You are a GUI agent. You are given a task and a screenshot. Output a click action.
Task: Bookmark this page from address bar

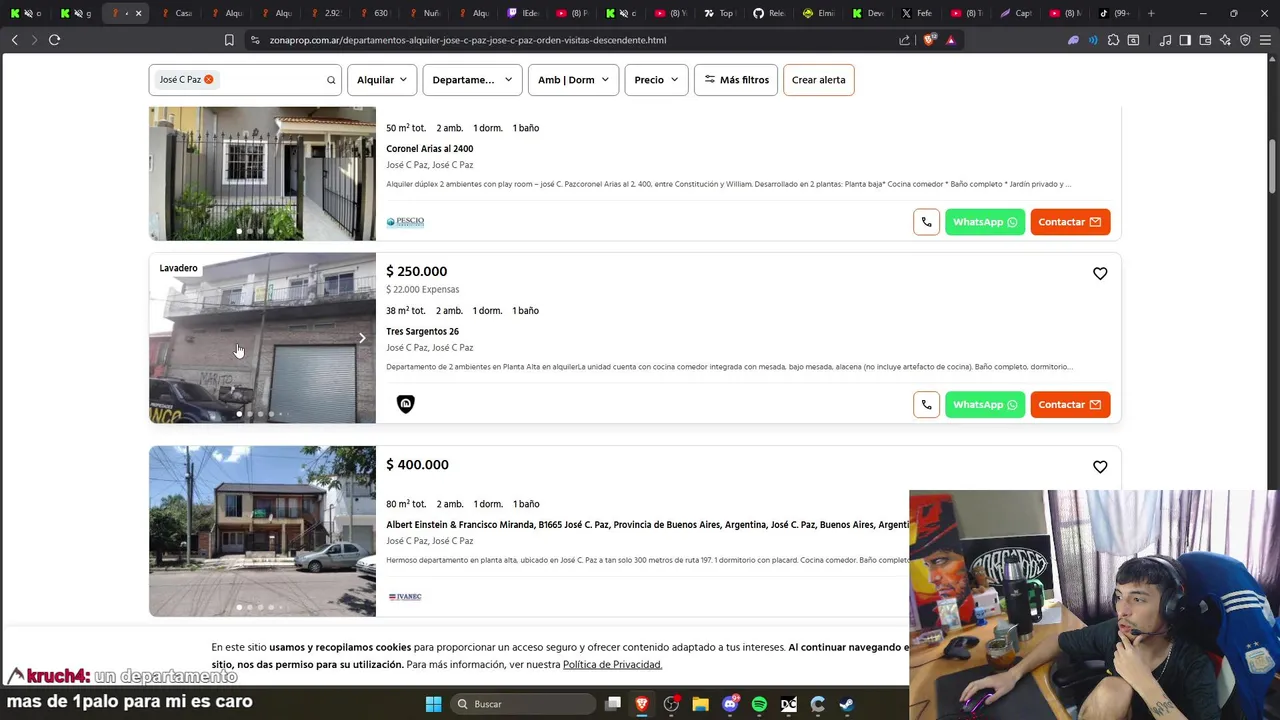[x=229, y=40]
